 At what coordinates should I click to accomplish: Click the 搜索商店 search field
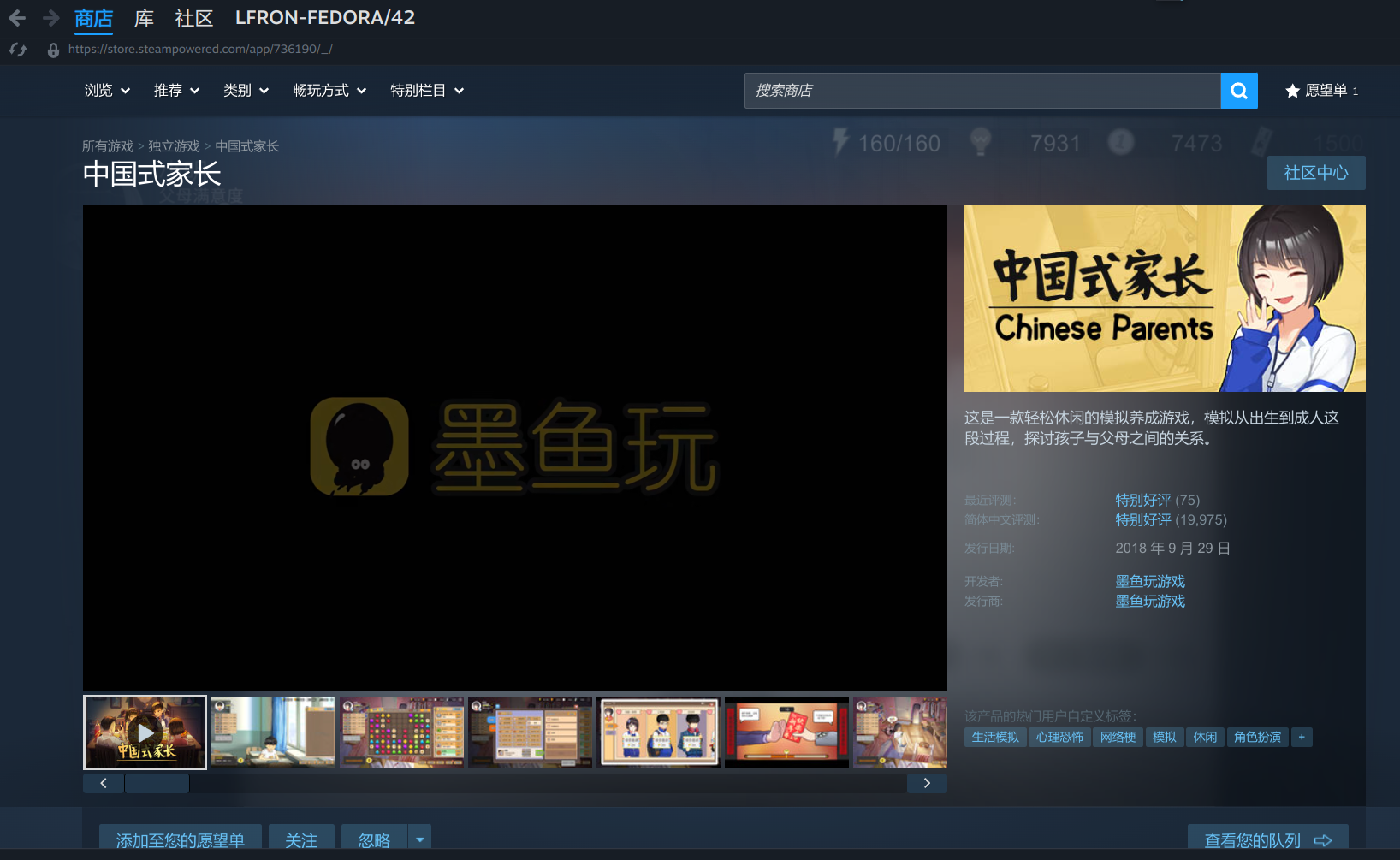[982, 91]
